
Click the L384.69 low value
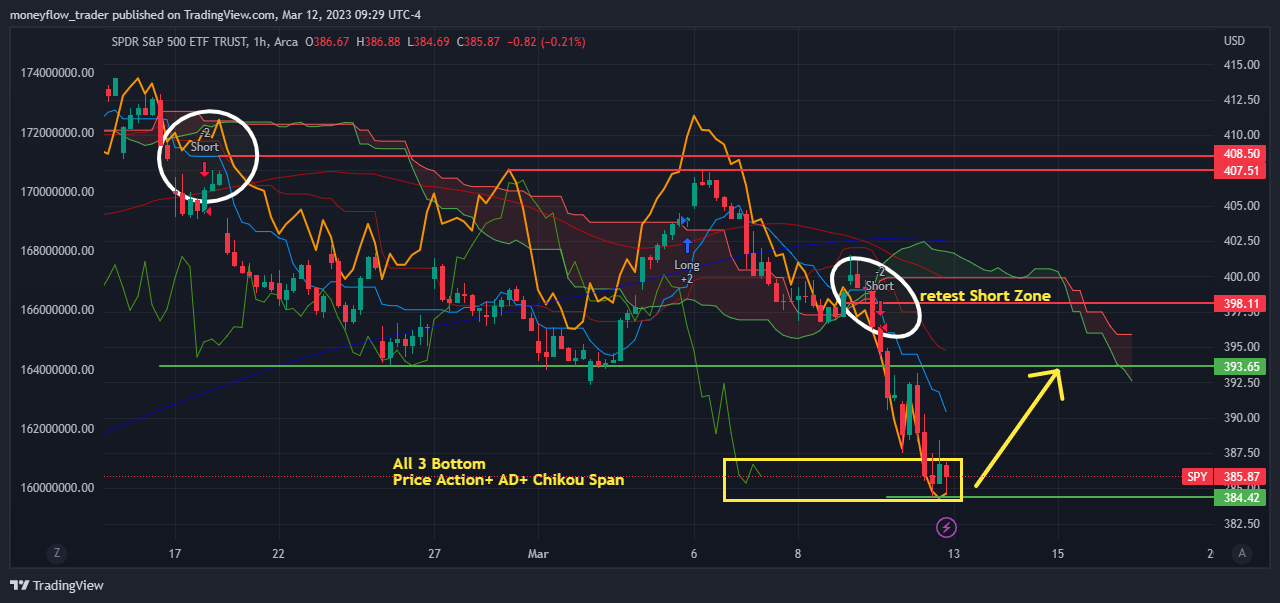click(x=428, y=42)
